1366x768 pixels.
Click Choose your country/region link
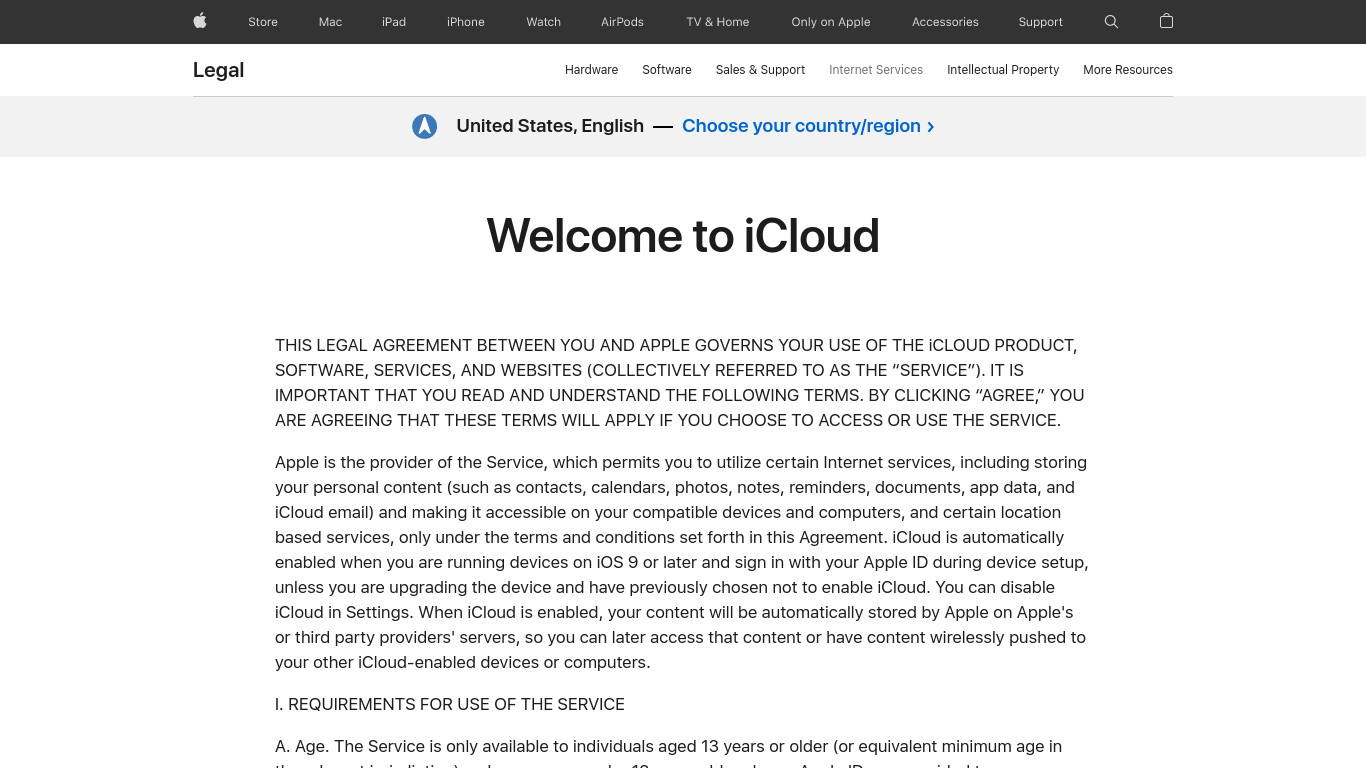tap(808, 126)
